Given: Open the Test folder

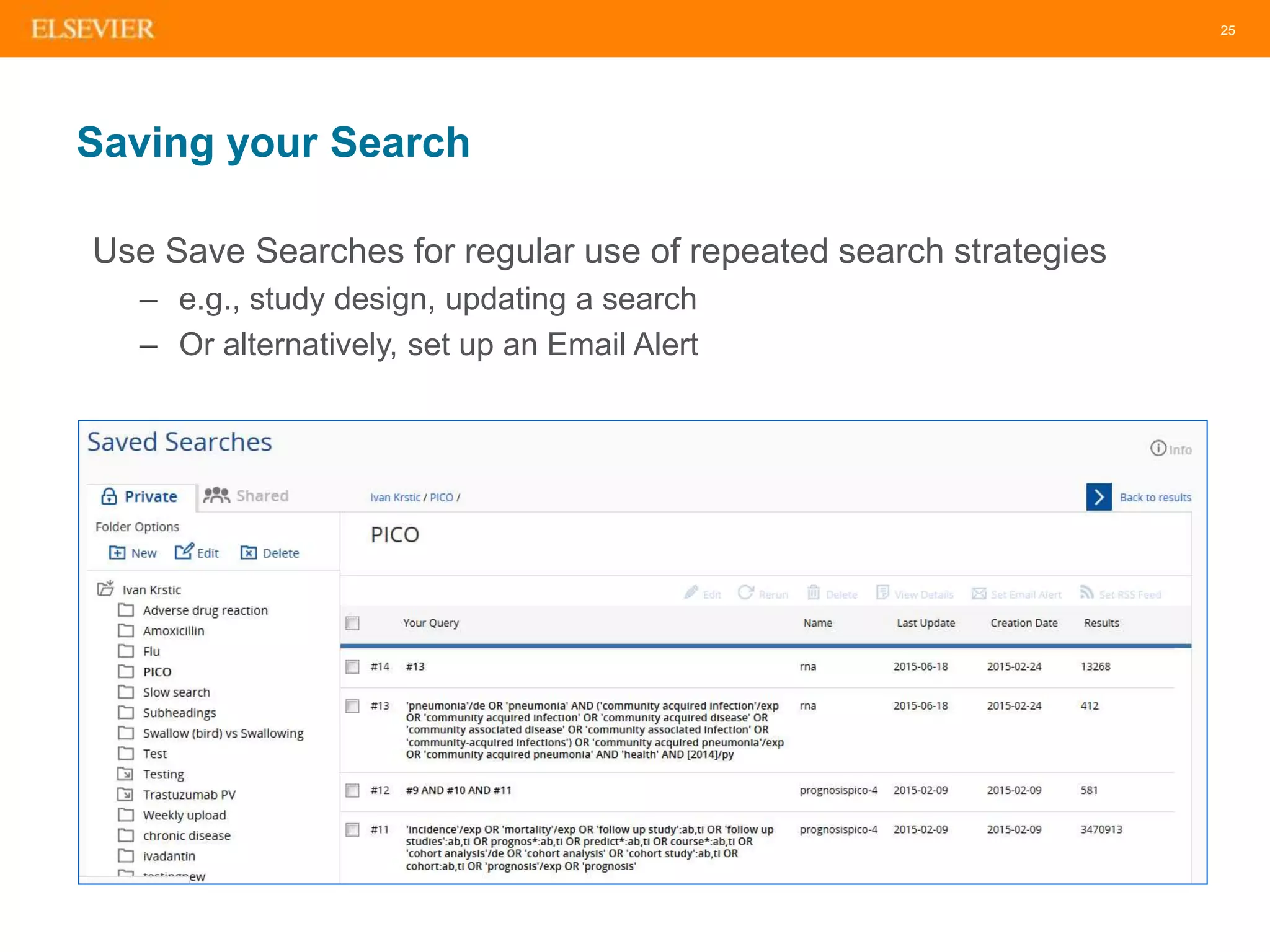Looking at the screenshot, I should coord(155,754).
